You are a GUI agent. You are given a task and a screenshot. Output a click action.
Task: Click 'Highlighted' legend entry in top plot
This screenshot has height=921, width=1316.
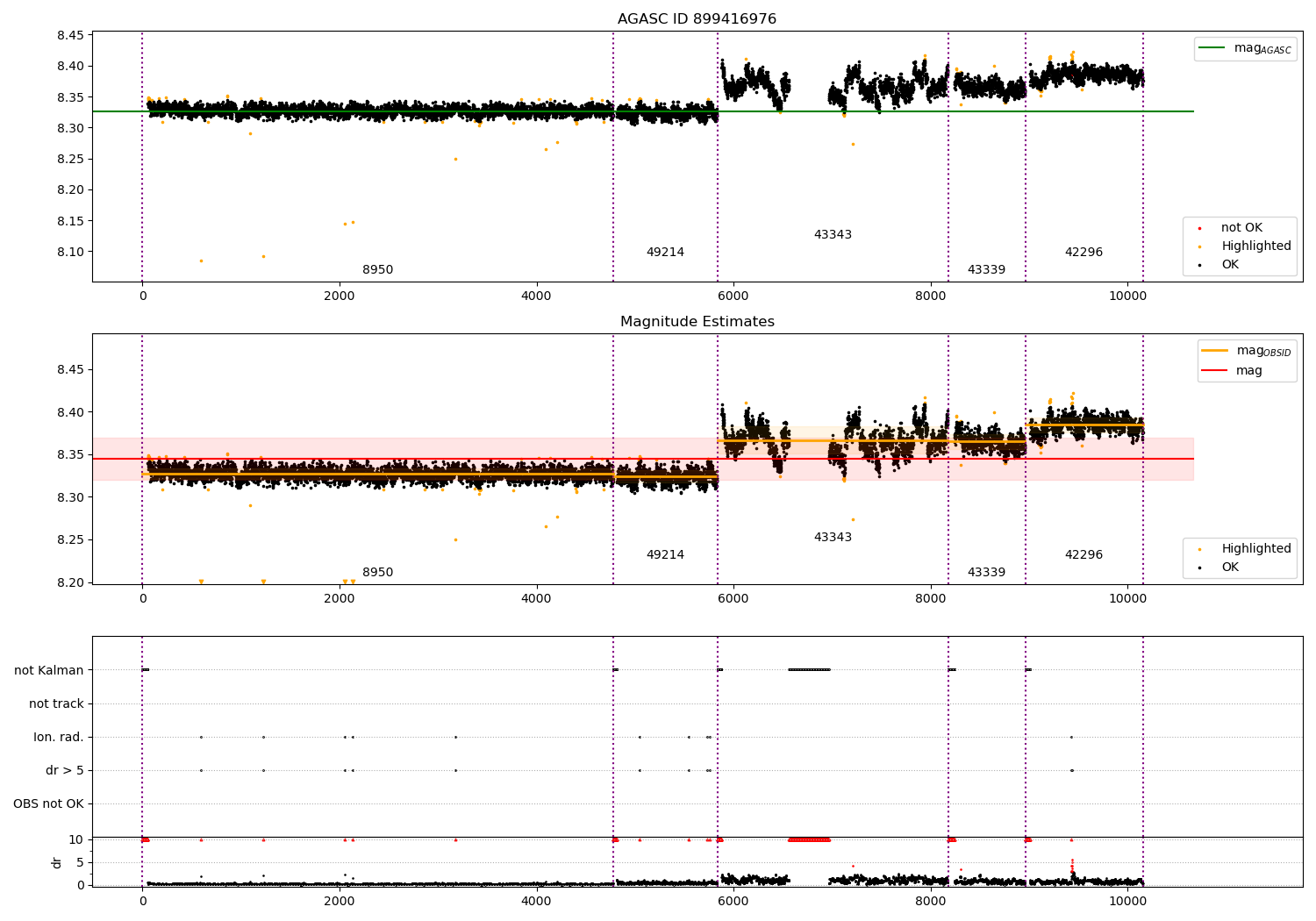[x=1241, y=246]
